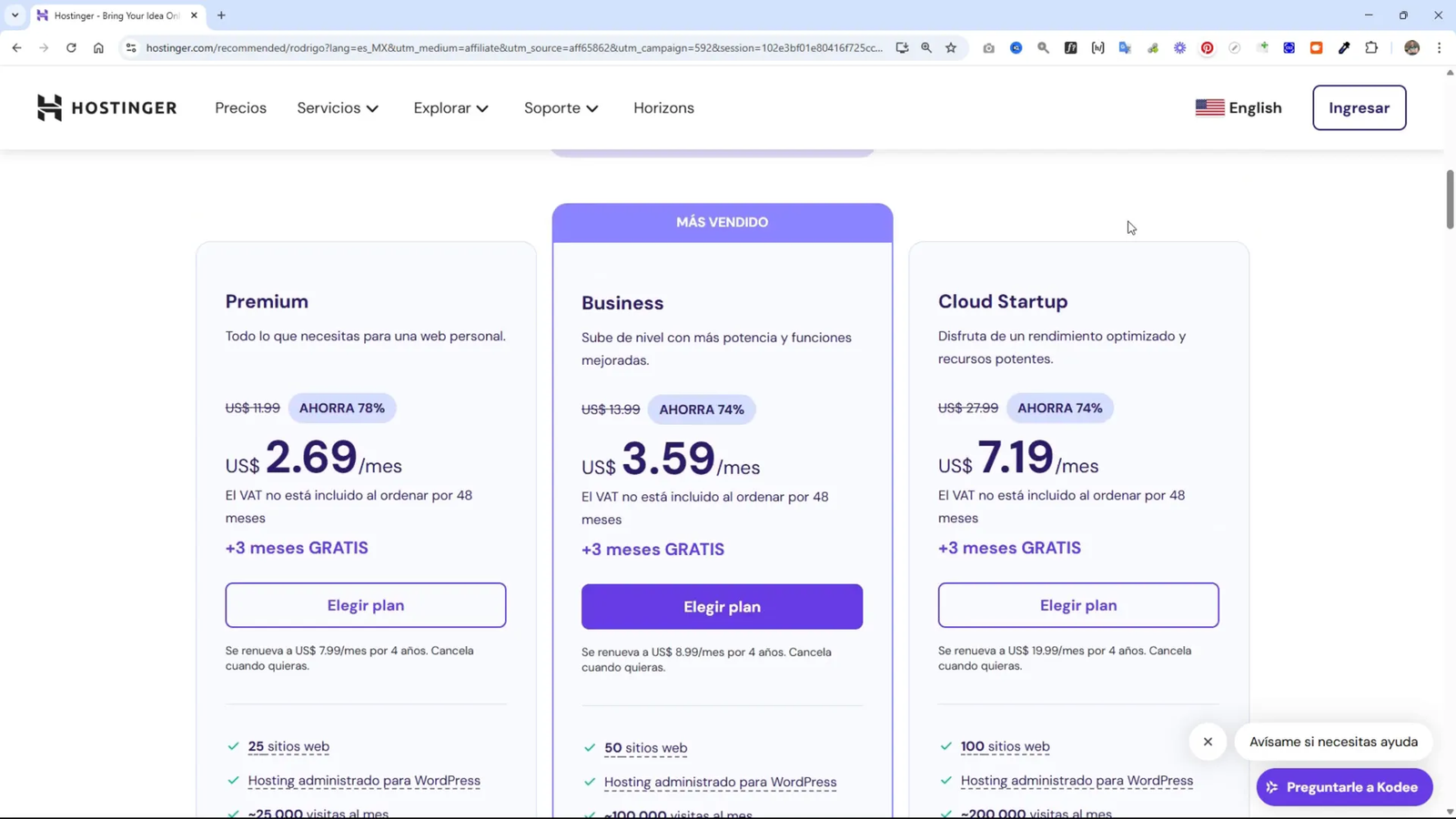Expand the Servicios dropdown menu

coord(338,108)
